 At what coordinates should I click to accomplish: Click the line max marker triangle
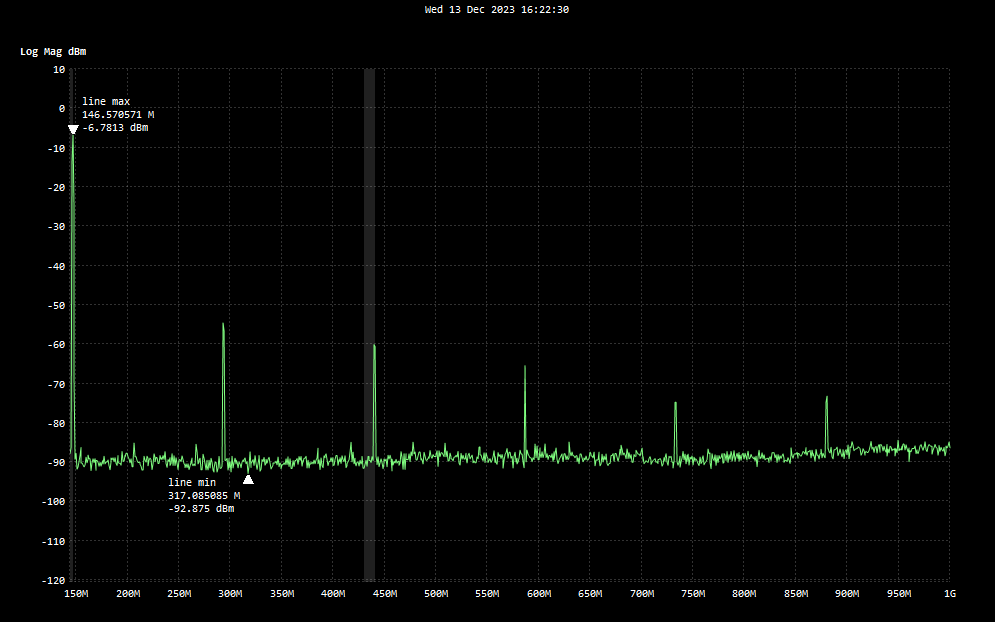[x=73, y=129]
